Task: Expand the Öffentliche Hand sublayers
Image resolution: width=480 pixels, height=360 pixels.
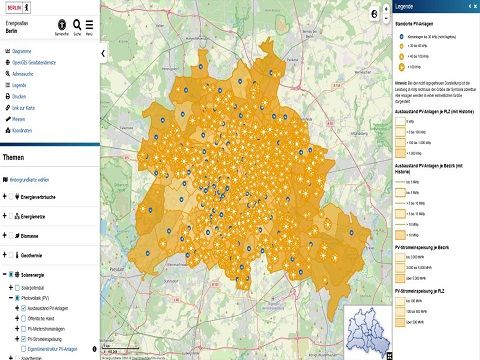Action: coord(17,318)
